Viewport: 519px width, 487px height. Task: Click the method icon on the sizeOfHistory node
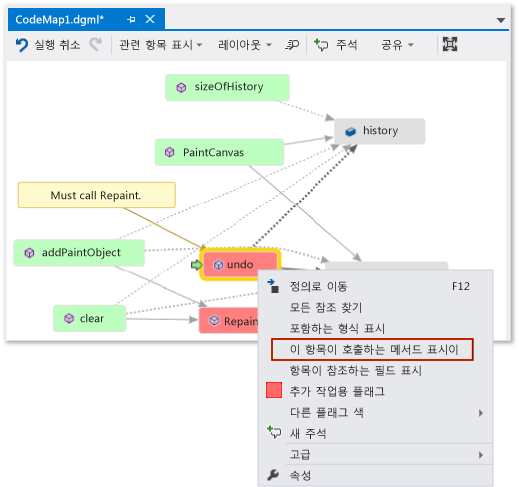[181, 88]
